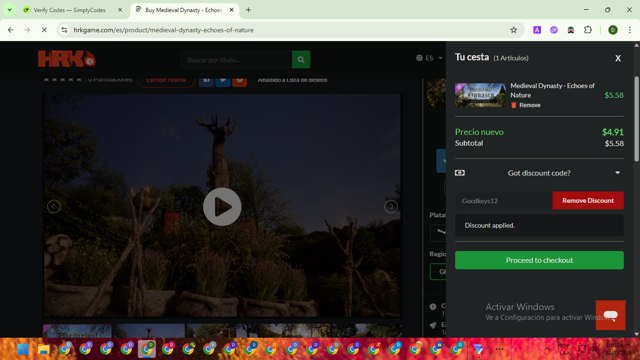
Task: Click the address bar URL
Action: tap(164, 30)
